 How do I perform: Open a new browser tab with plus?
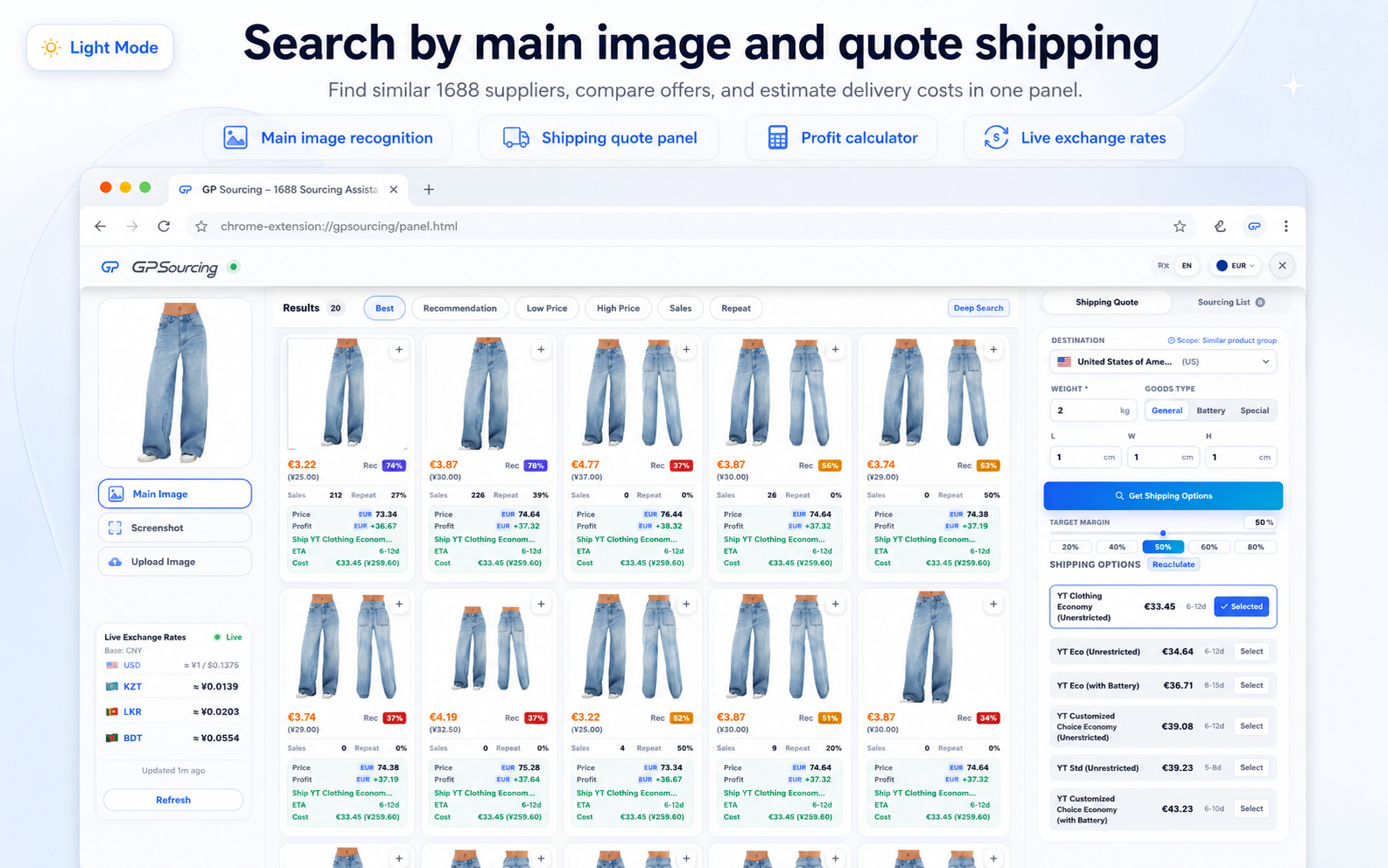[x=429, y=189]
